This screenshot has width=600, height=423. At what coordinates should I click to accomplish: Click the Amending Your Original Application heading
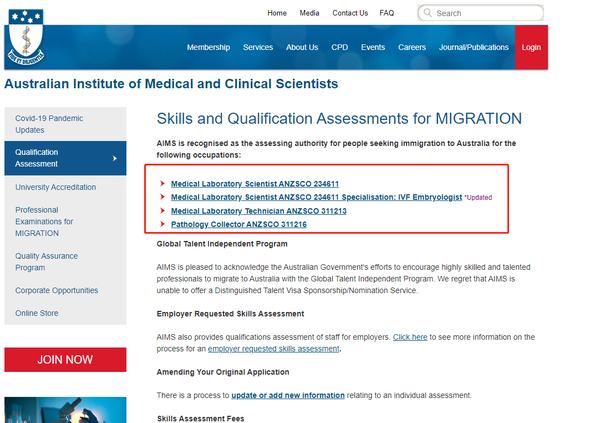[223, 372]
